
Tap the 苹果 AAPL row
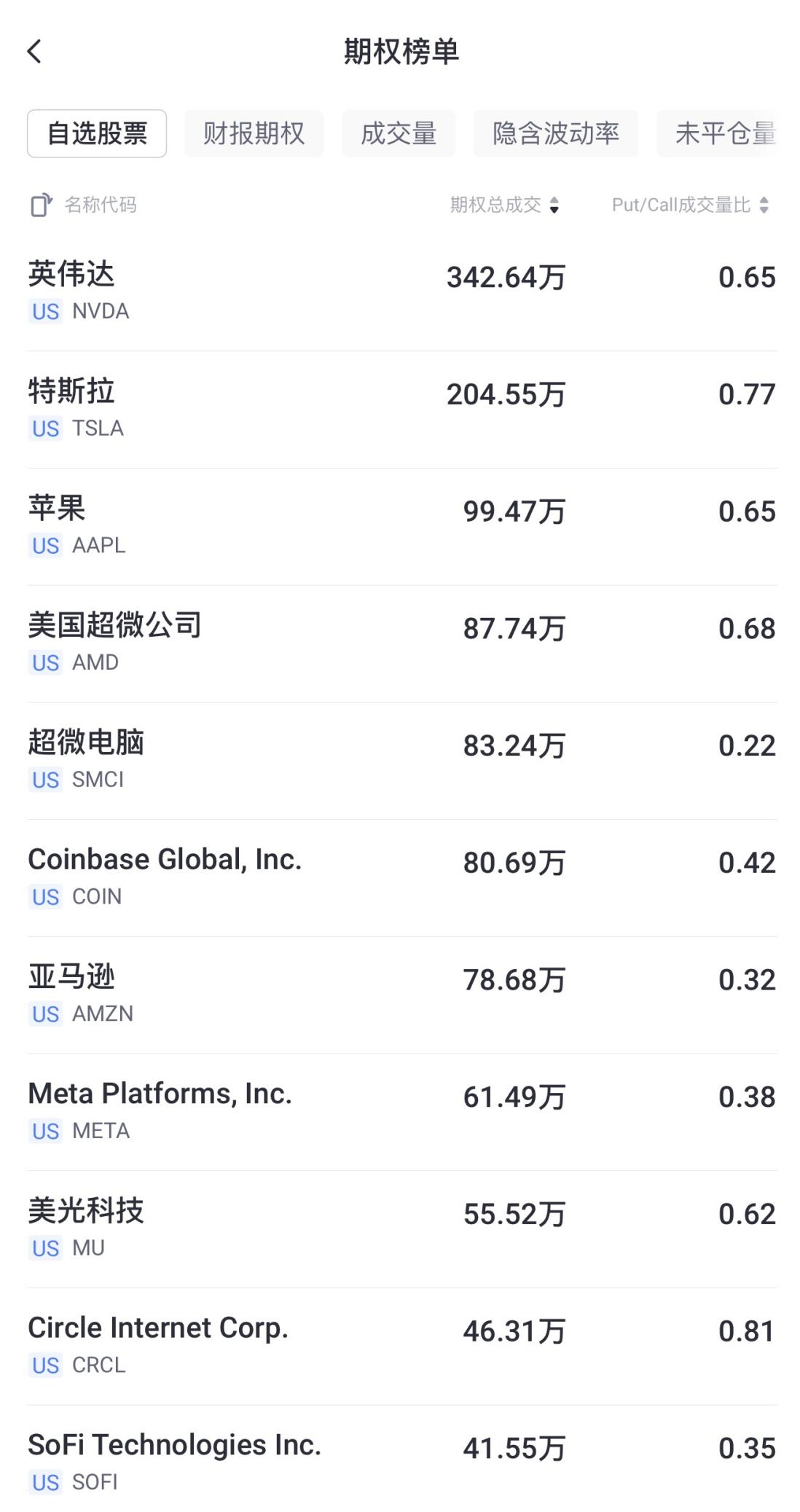pyautogui.click(x=401, y=526)
